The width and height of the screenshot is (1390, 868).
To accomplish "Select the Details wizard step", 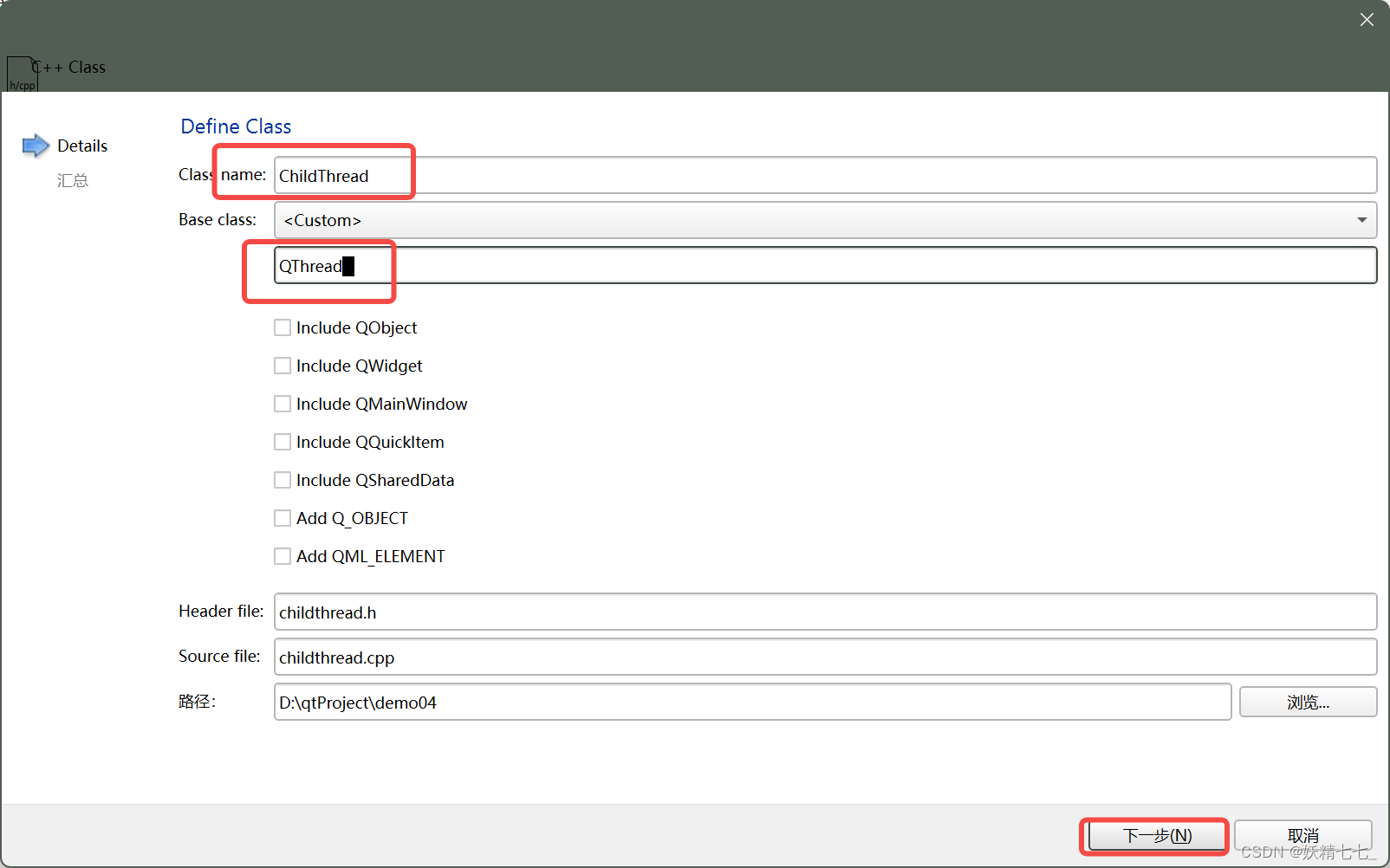I will (82, 146).
